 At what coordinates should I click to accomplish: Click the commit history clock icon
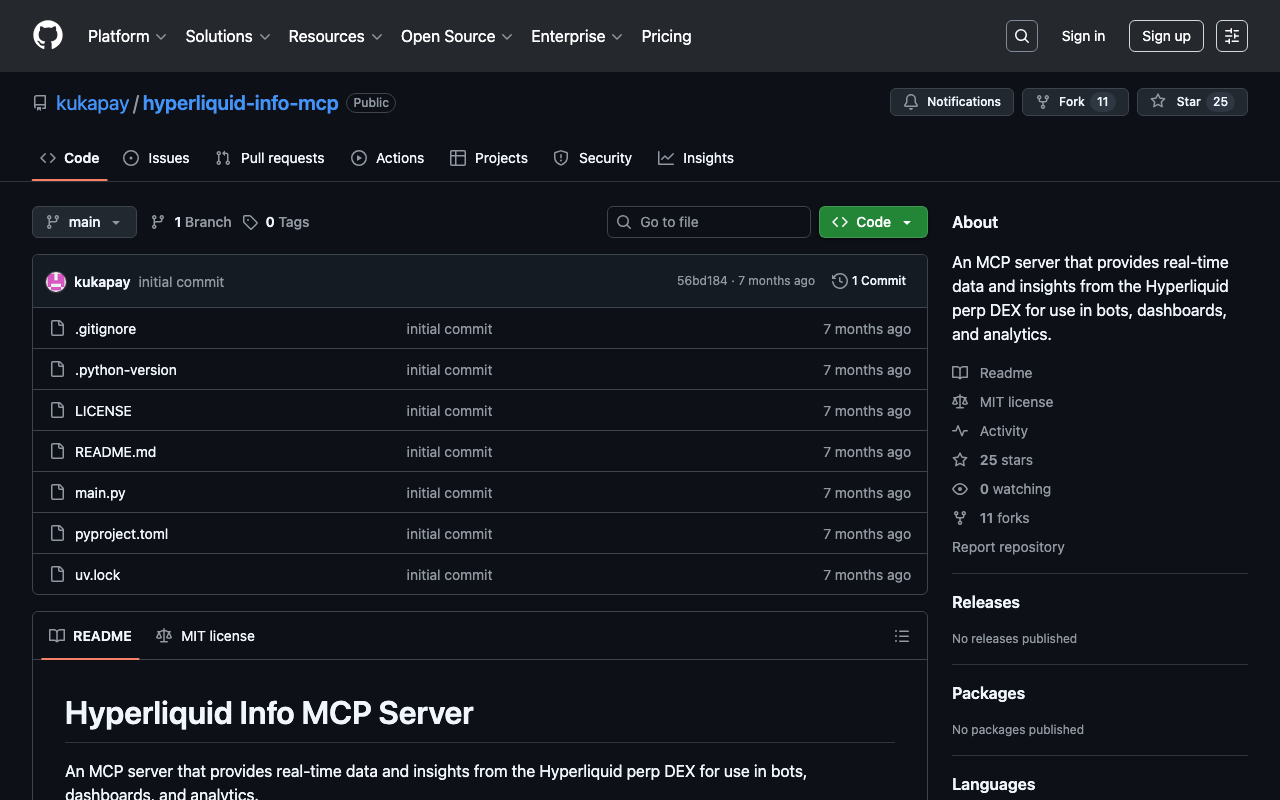(x=840, y=281)
